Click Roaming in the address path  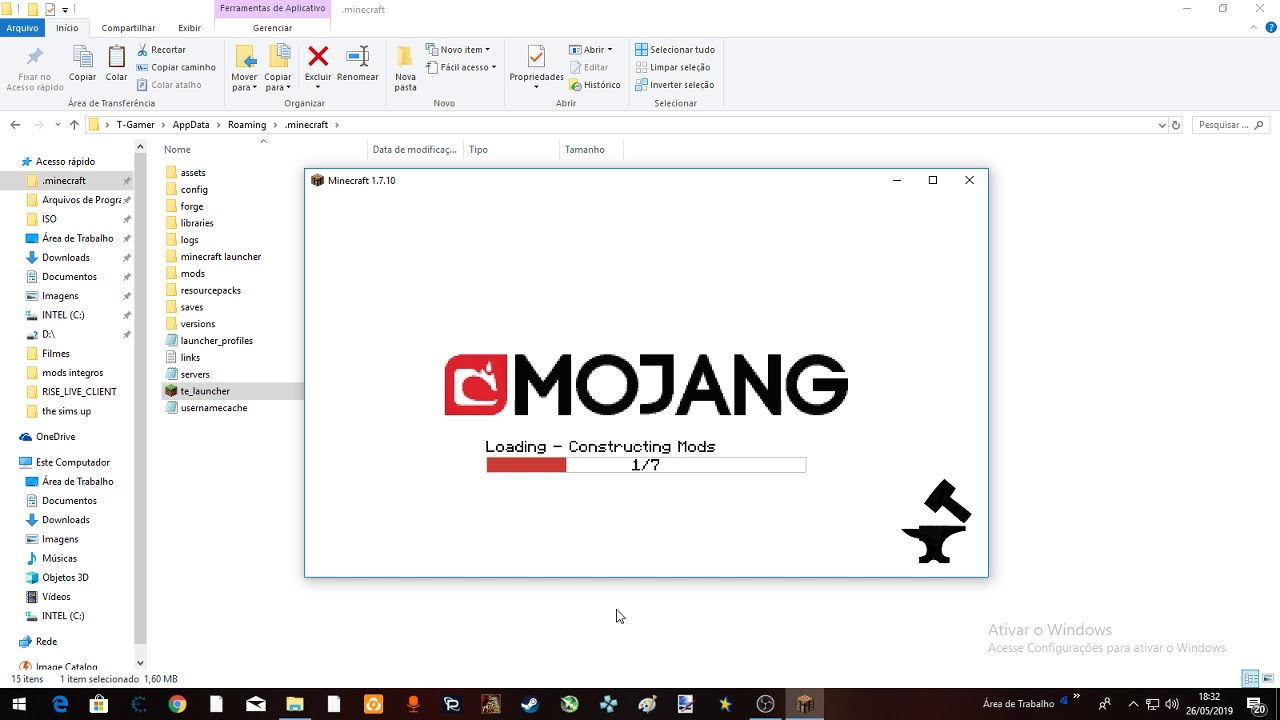click(246, 125)
